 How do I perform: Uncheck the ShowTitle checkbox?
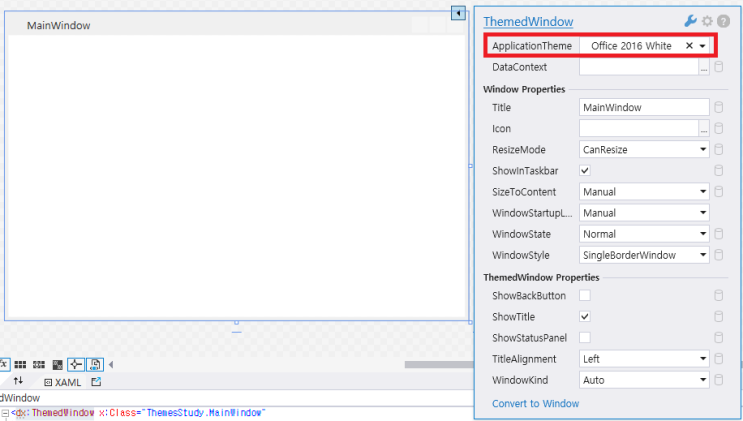[585, 317]
